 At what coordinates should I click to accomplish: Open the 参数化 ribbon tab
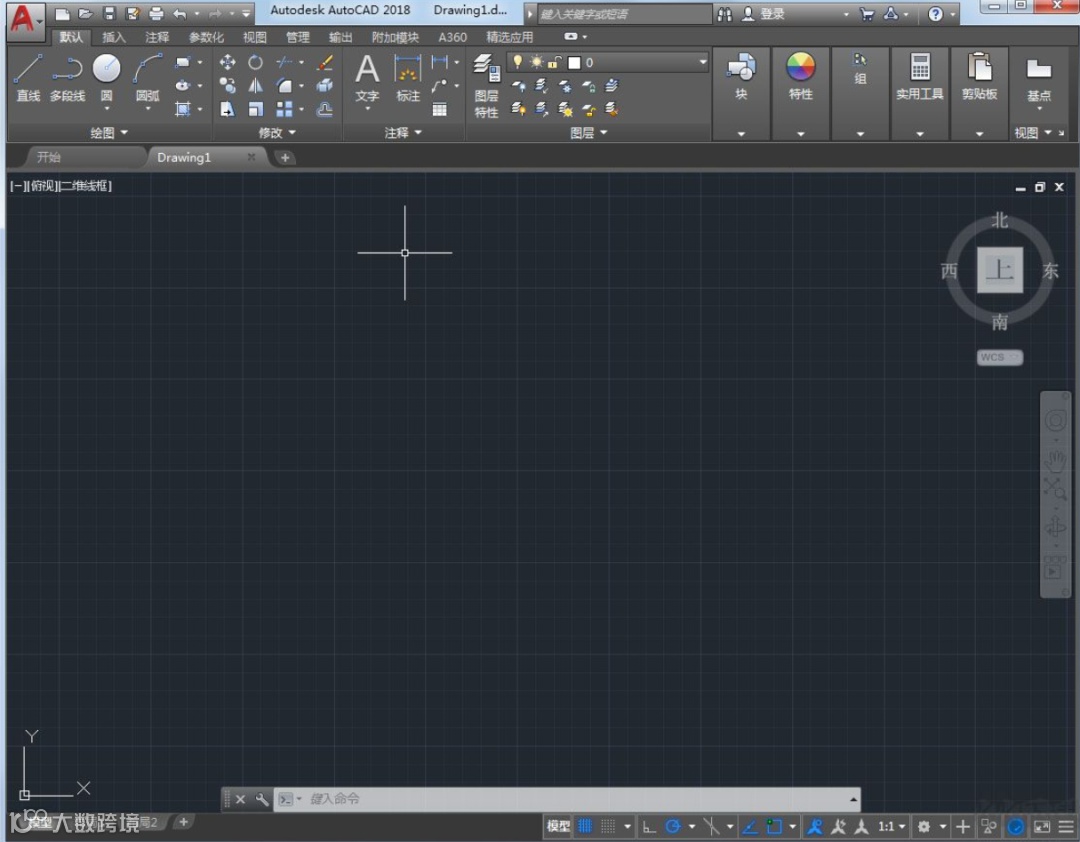coord(206,37)
